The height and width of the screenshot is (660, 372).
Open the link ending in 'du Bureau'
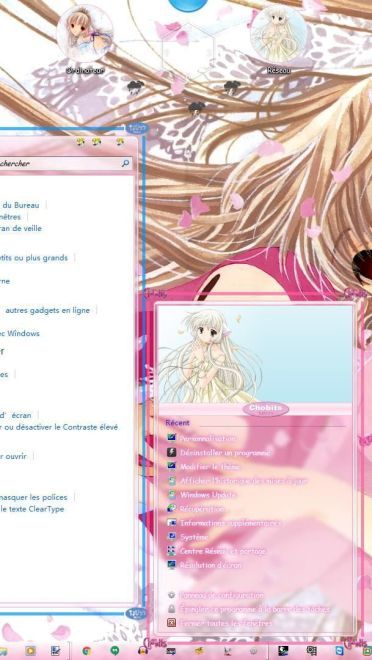[20, 205]
